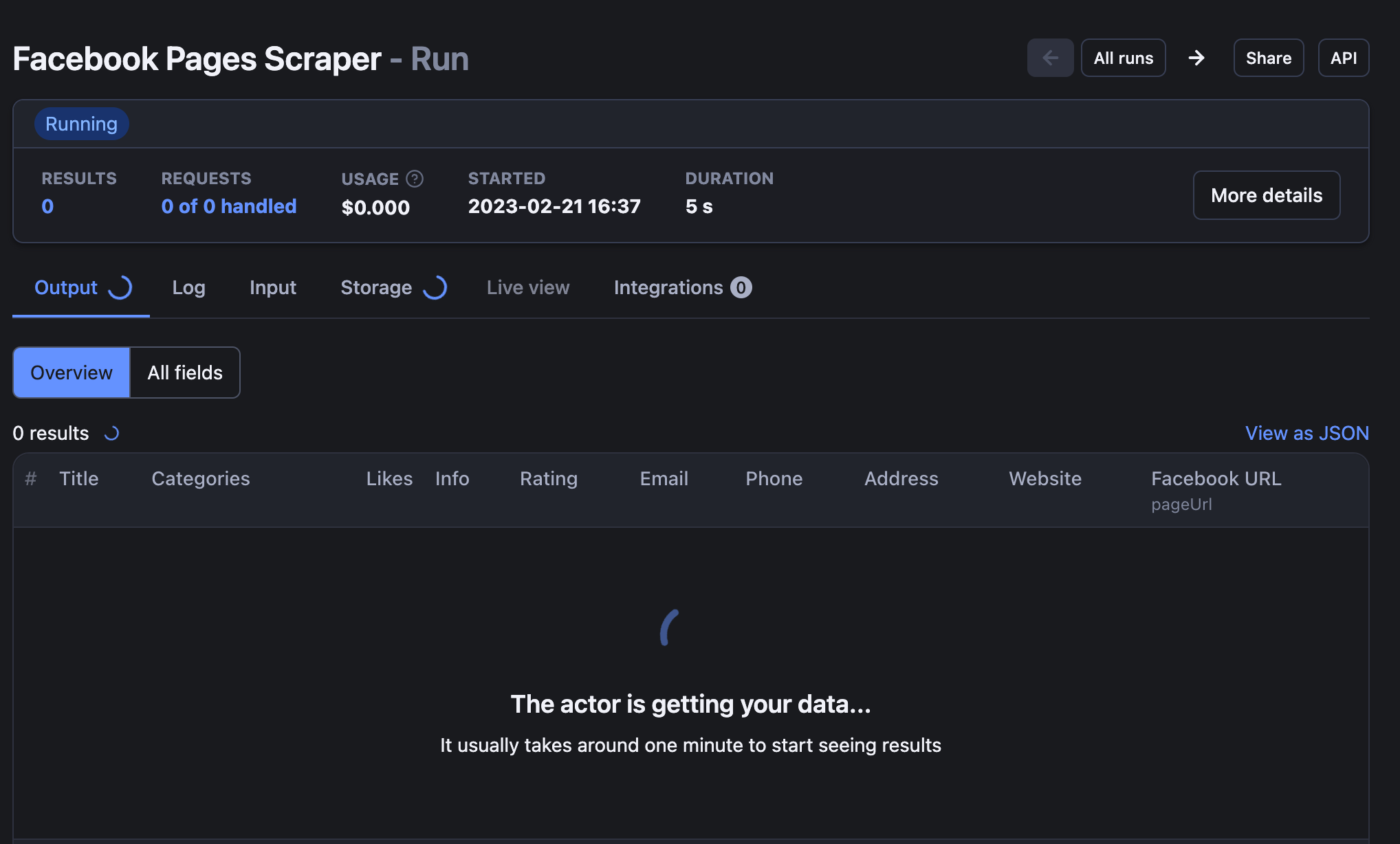This screenshot has width=1400, height=844.
Task: Click the All runs button
Action: [1123, 57]
